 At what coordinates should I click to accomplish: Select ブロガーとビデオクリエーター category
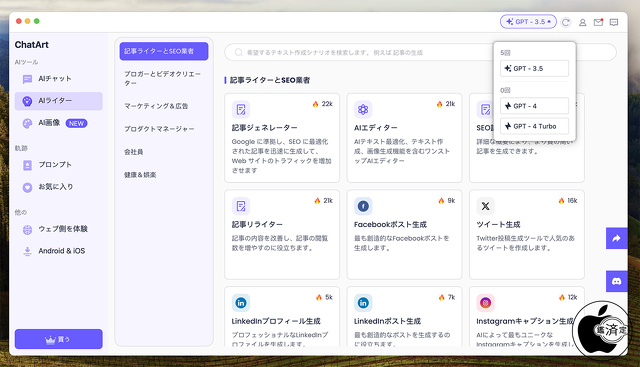(x=164, y=78)
